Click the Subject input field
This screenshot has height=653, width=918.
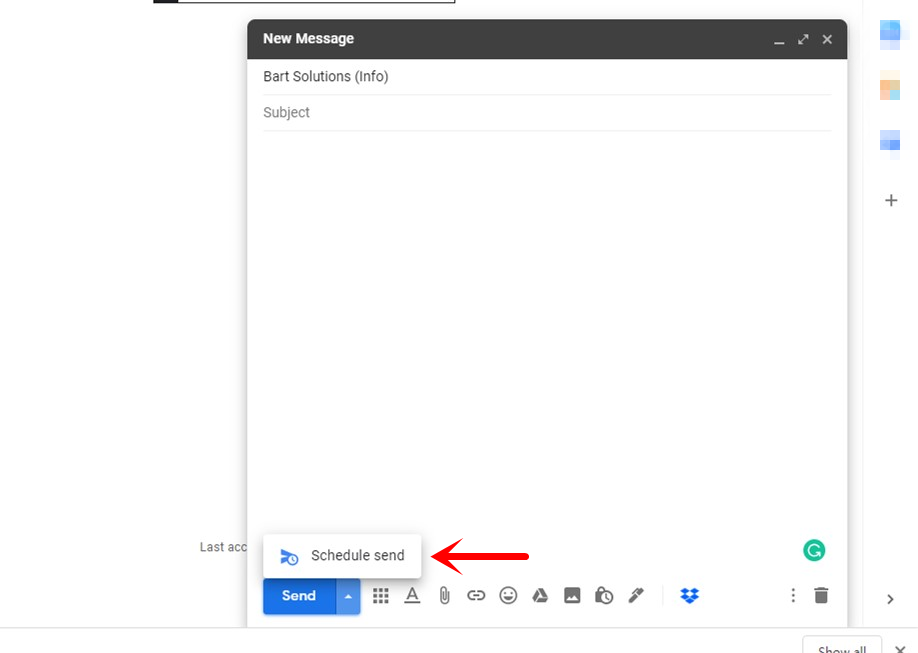coord(547,112)
